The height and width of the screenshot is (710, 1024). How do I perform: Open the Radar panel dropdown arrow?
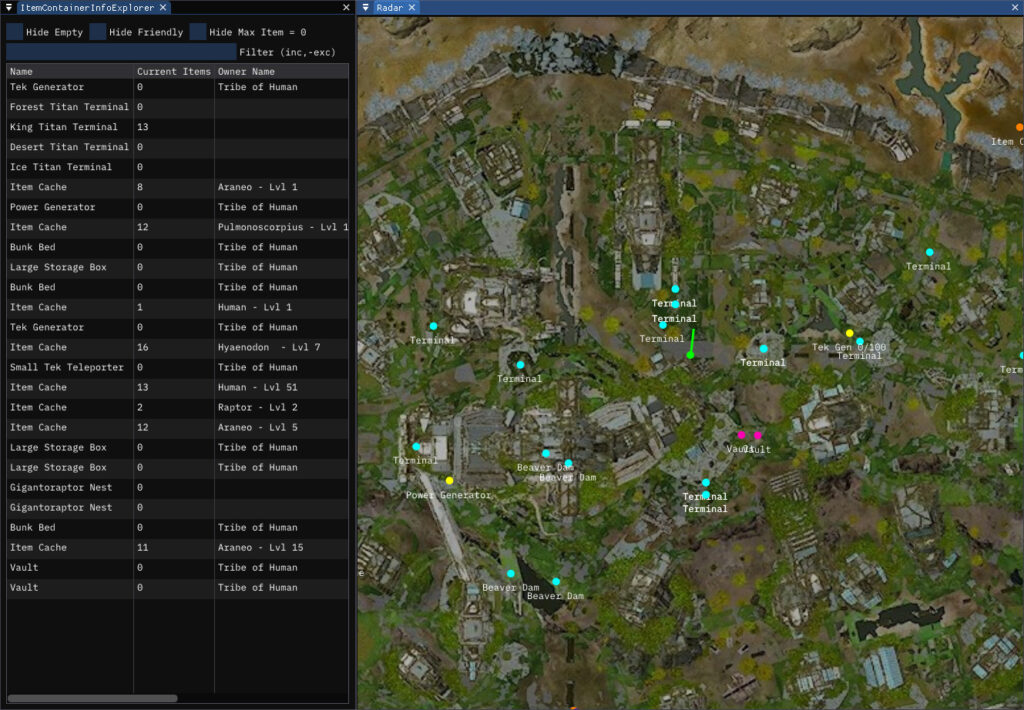(365, 7)
